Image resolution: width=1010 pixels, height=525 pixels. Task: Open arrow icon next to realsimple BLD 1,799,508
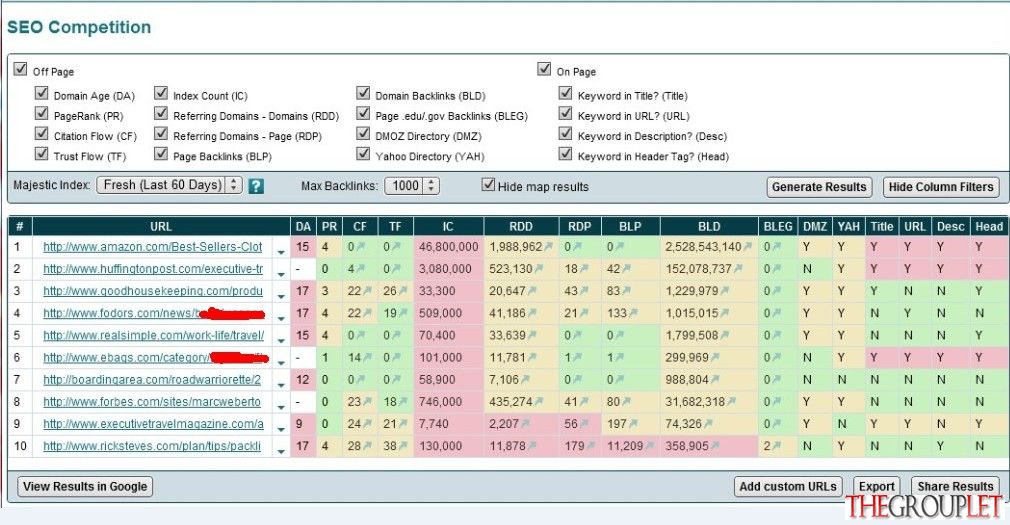click(724, 335)
